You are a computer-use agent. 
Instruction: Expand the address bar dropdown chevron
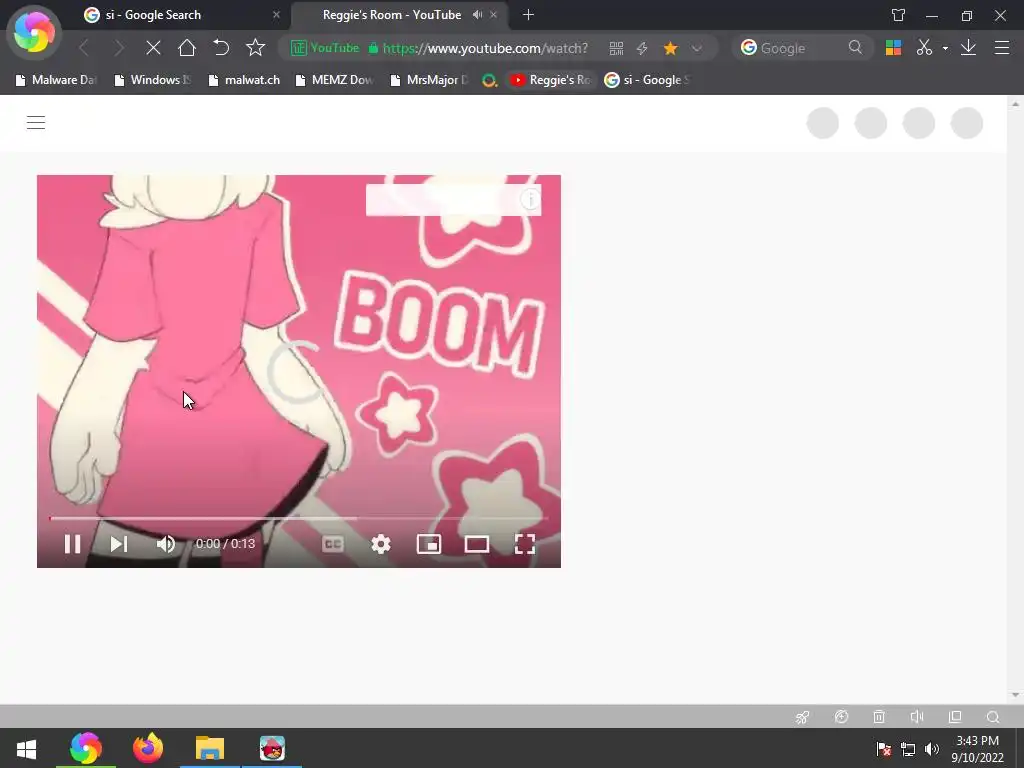click(x=697, y=48)
